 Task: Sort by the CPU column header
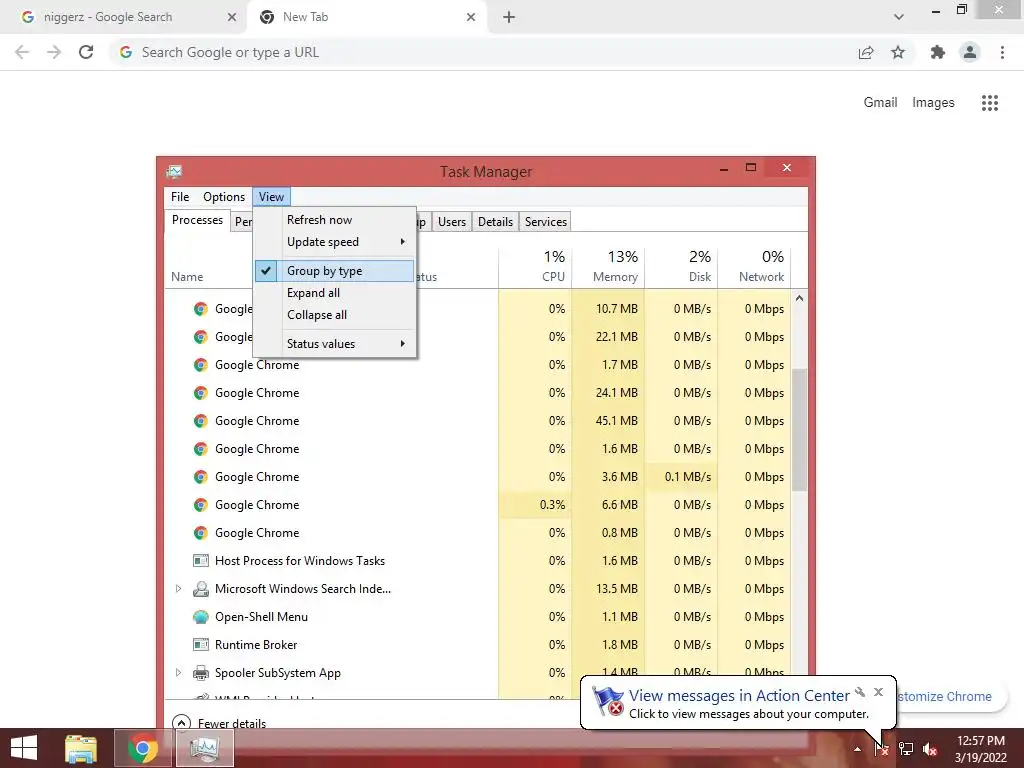tap(536, 266)
